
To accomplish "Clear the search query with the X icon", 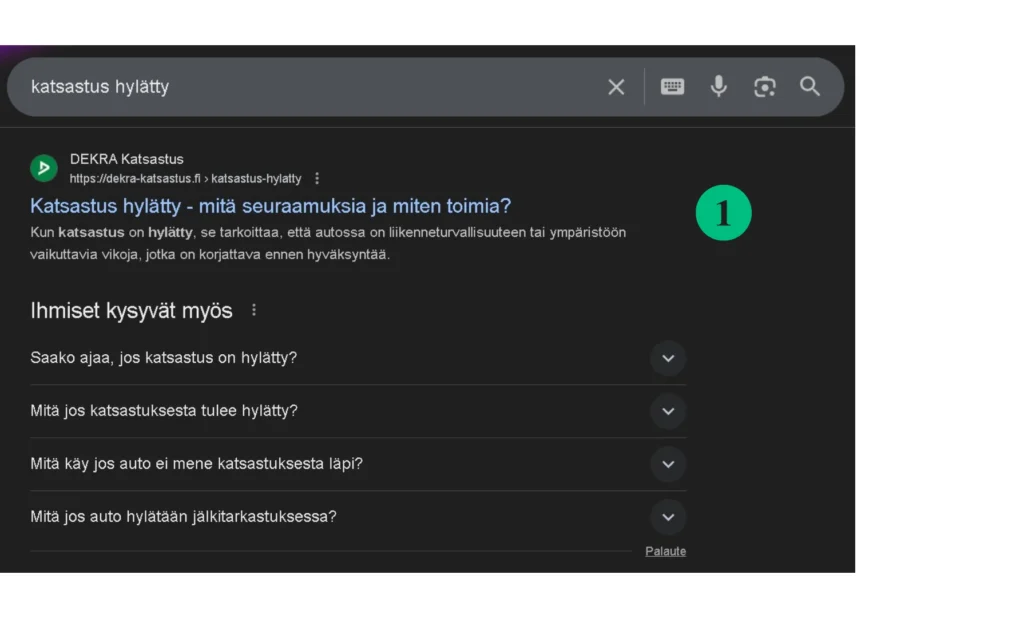I will click(616, 87).
